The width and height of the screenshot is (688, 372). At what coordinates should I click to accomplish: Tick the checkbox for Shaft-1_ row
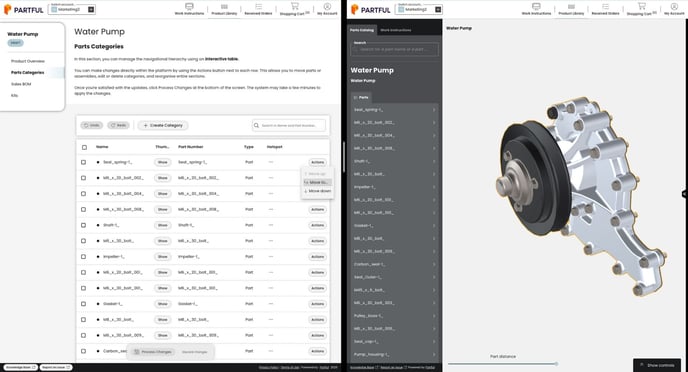pyautogui.click(x=83, y=225)
